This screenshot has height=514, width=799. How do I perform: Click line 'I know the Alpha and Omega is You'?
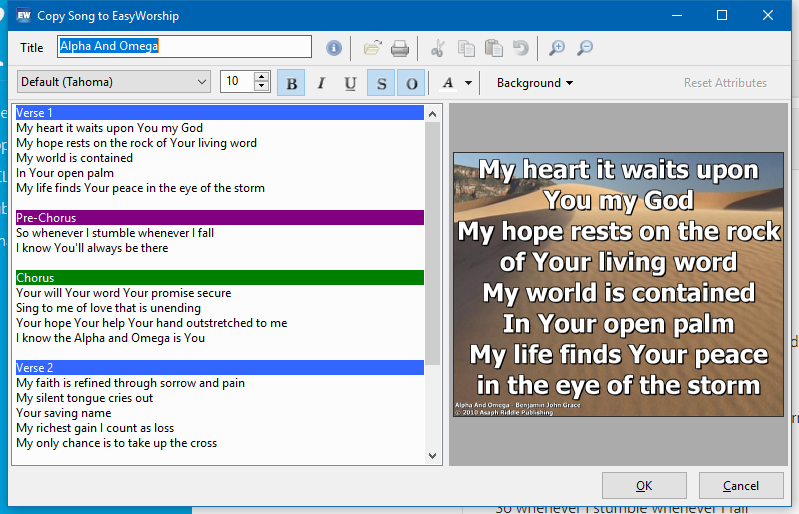[111, 338]
